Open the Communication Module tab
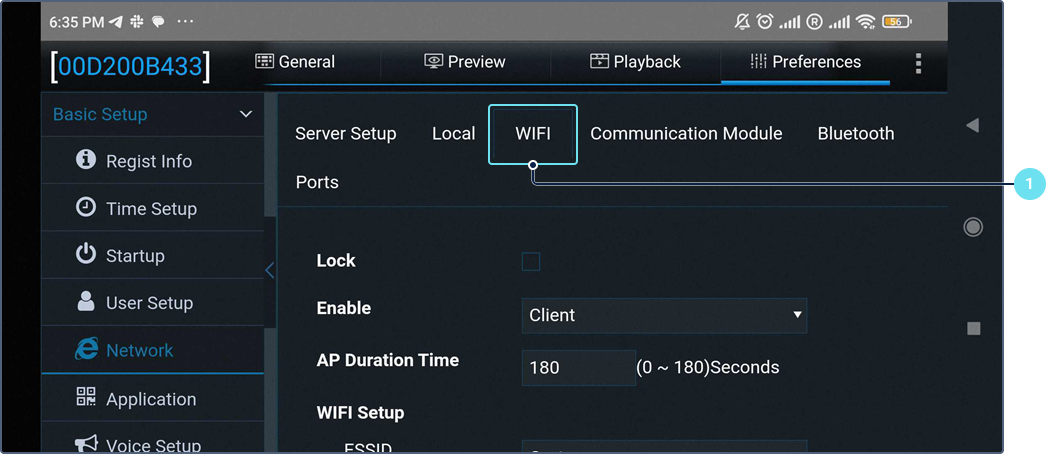This screenshot has height=454, width=1046. [686, 134]
